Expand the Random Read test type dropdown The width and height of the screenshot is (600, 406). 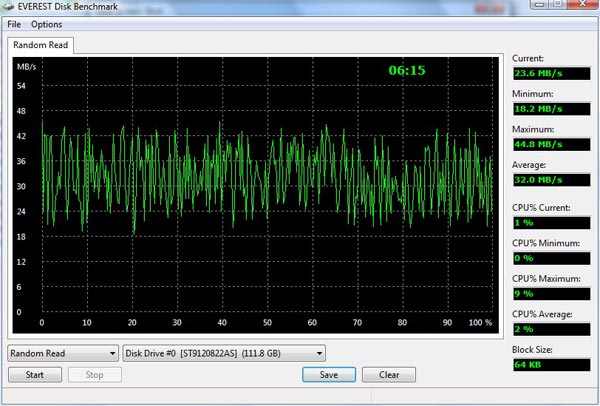[62, 353]
